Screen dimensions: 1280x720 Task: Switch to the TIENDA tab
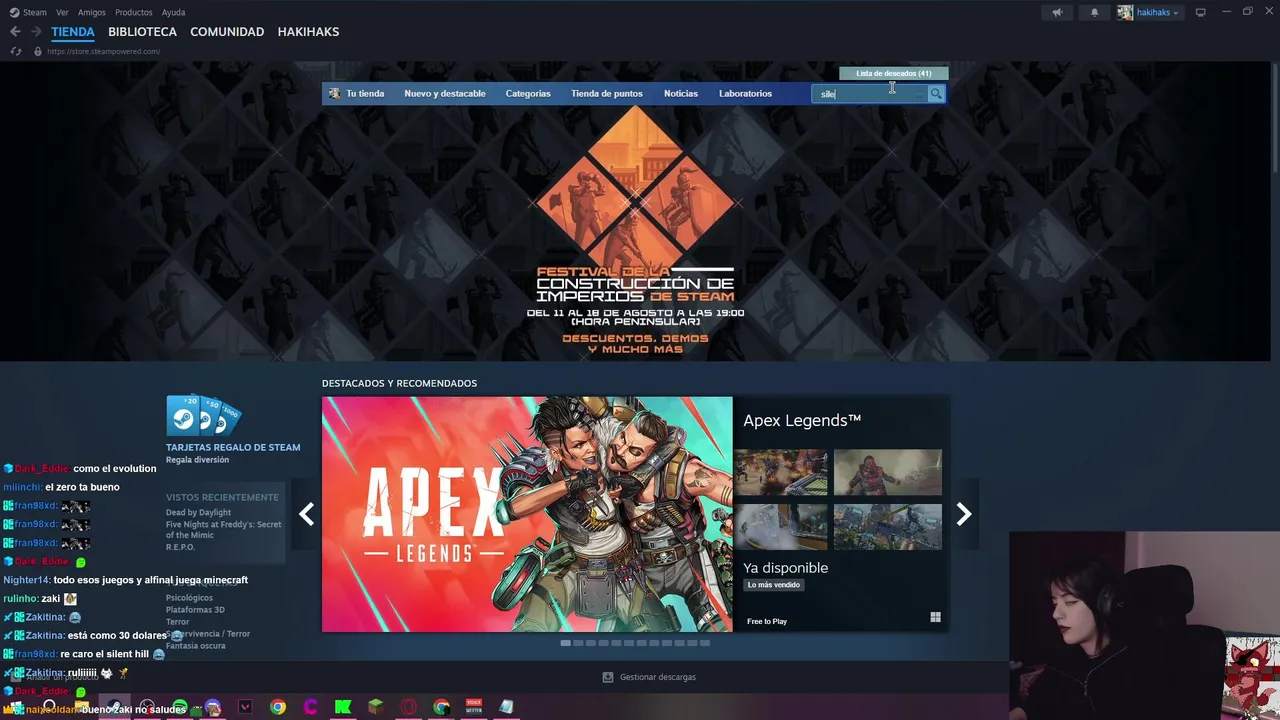[73, 32]
